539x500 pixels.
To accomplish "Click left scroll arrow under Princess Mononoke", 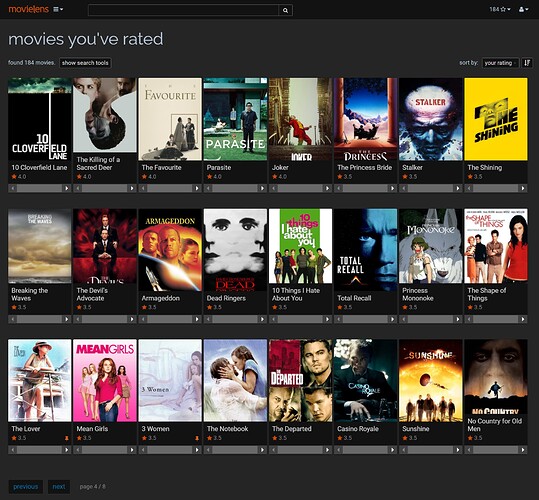I will click(404, 319).
